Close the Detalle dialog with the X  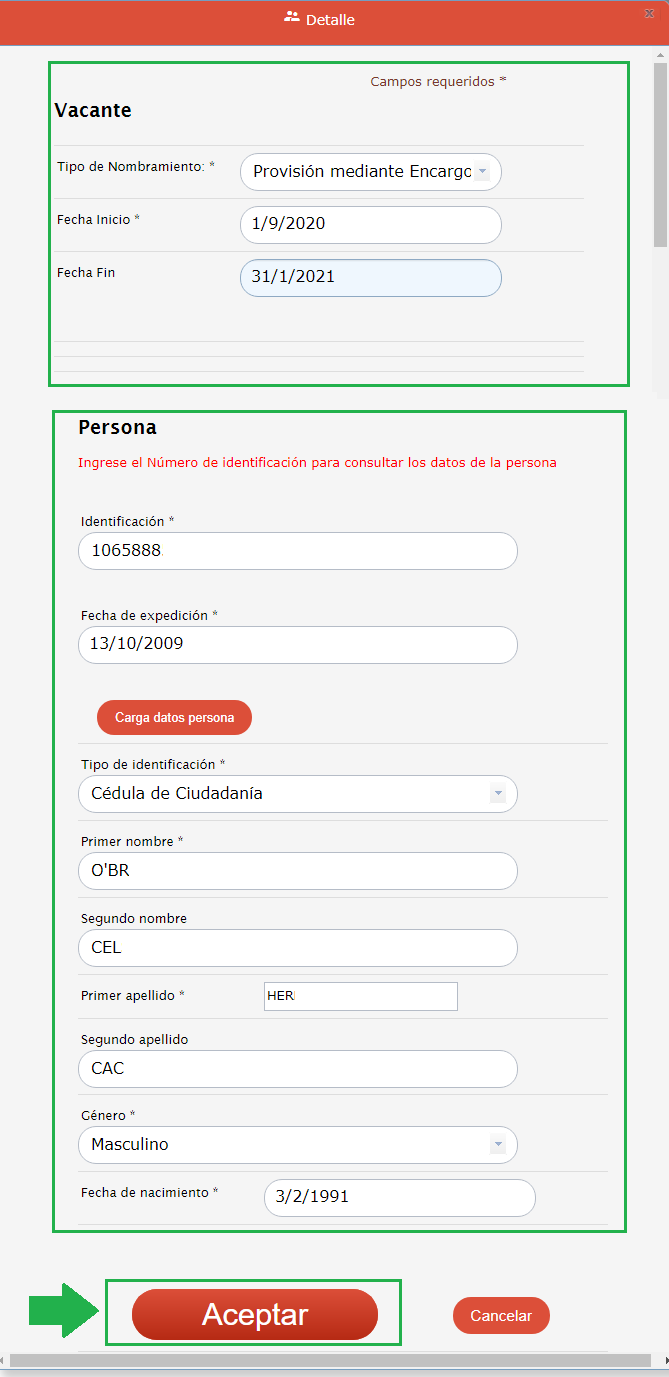click(648, 14)
